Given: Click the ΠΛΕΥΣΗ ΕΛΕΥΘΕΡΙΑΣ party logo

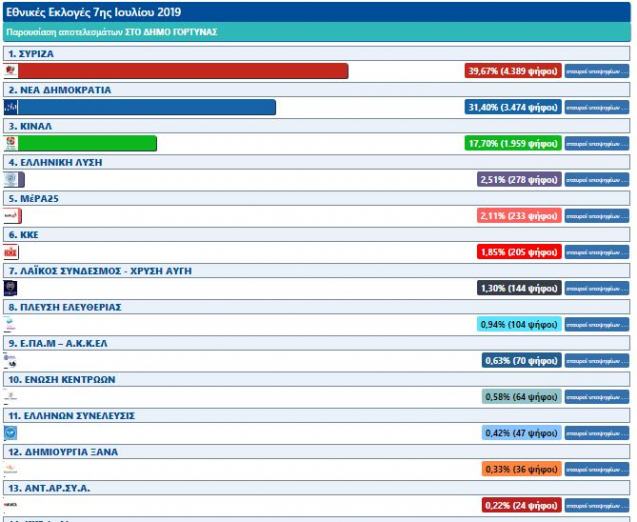Looking at the screenshot, I should 10,324.
